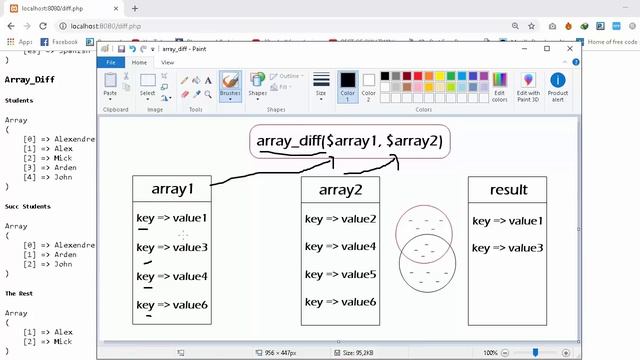640x360 pixels.
Task: Open a new browser tab
Action: (135, 9)
